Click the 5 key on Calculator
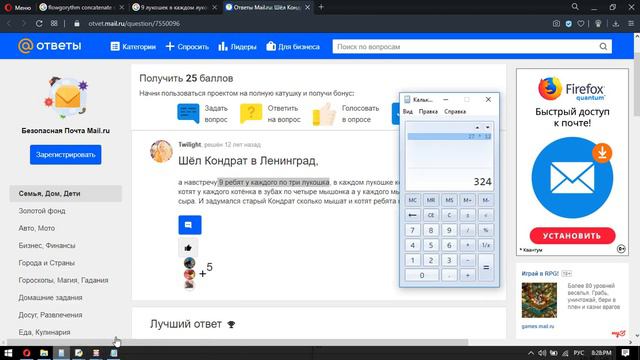Screen dimensions: 640x360 [x=431, y=245]
